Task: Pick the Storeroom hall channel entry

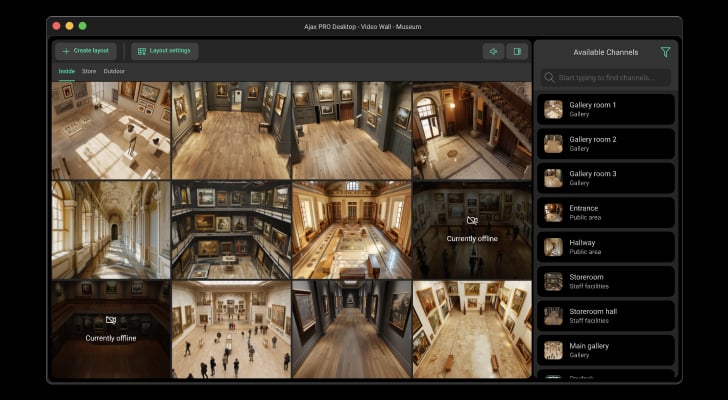Action: point(606,315)
